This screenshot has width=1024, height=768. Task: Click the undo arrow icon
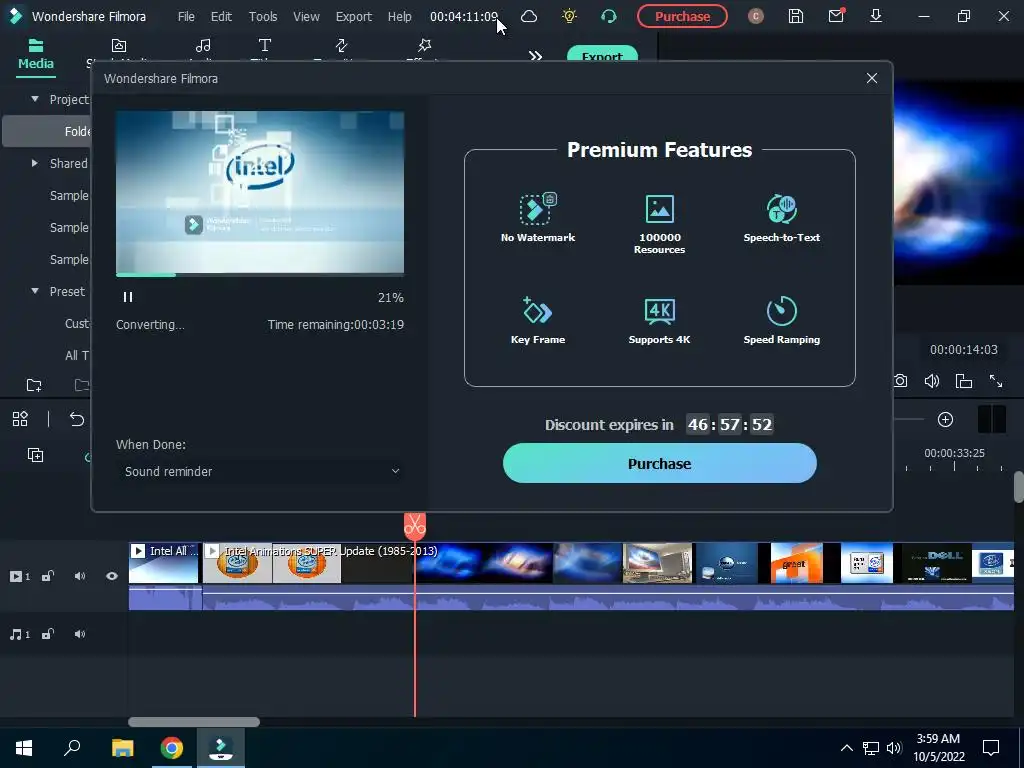pos(77,419)
